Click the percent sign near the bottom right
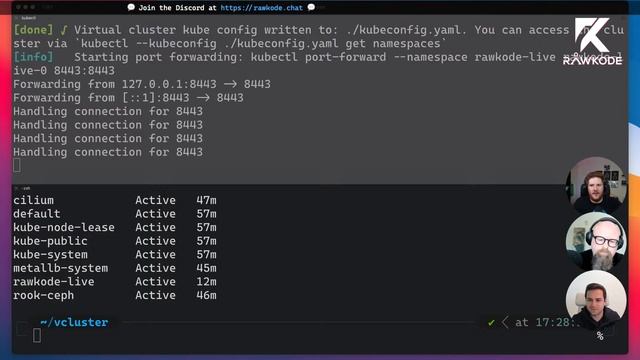The image size is (640, 360). point(600,336)
